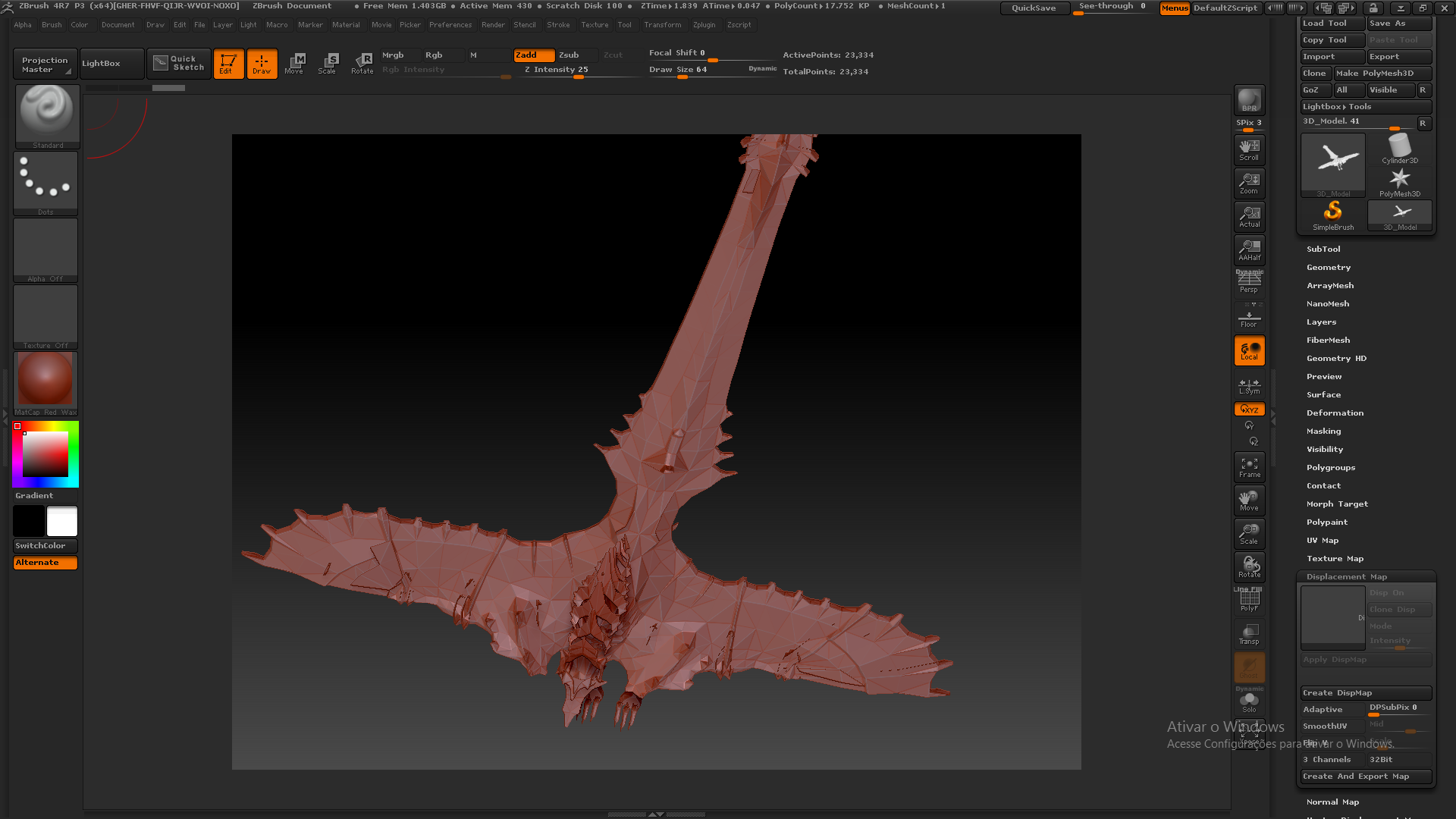Click Create DispMap button
This screenshot has width=1456, height=819.
click(1367, 693)
